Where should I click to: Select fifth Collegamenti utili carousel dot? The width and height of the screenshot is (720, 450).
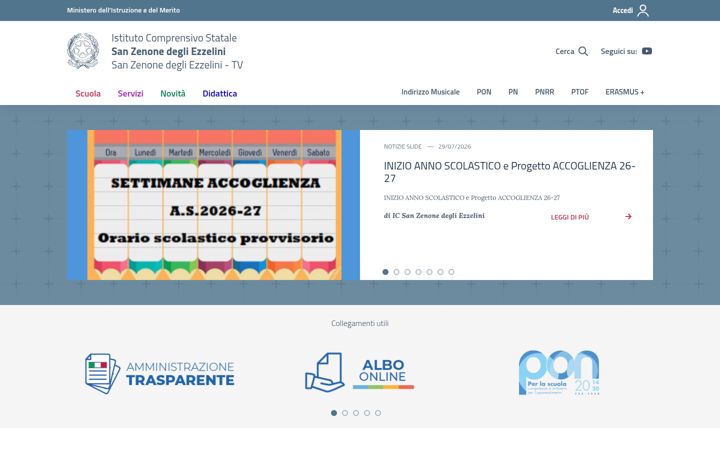click(x=378, y=413)
